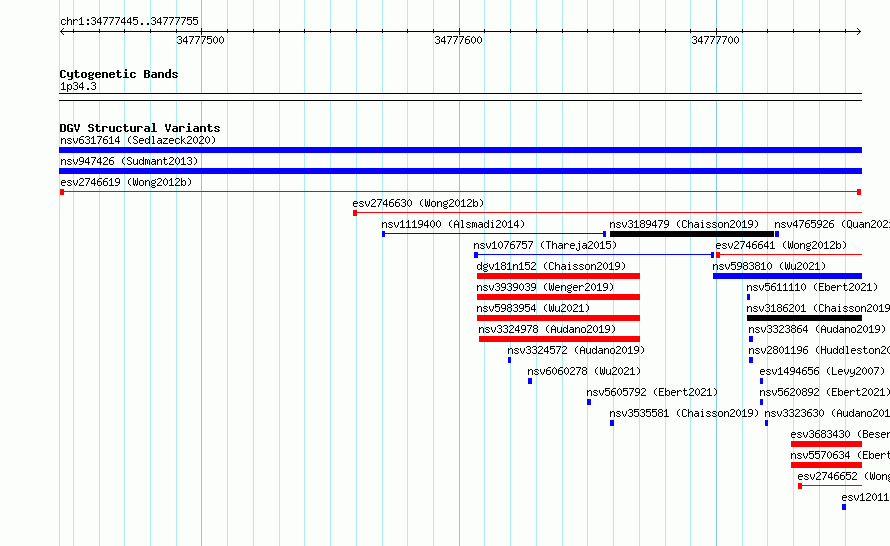Click the chr1:34777445..34777755 region label
The width and height of the screenshot is (890, 546).
click(x=129, y=21)
